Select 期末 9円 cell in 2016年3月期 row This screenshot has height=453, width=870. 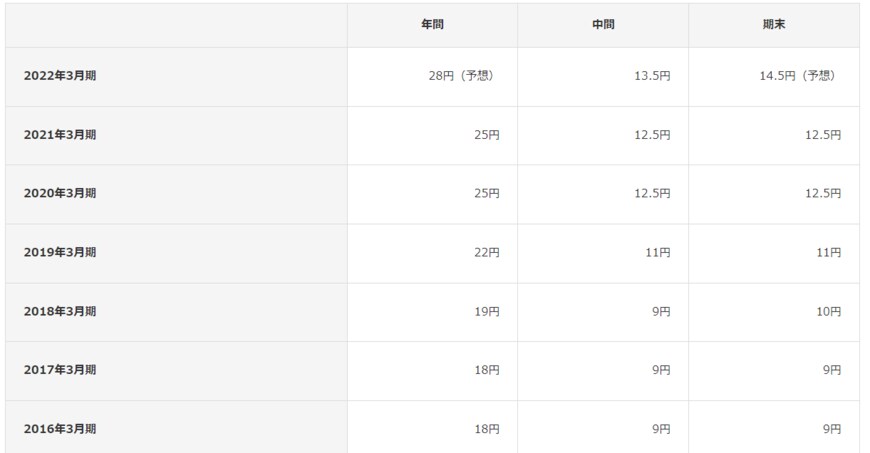point(832,430)
